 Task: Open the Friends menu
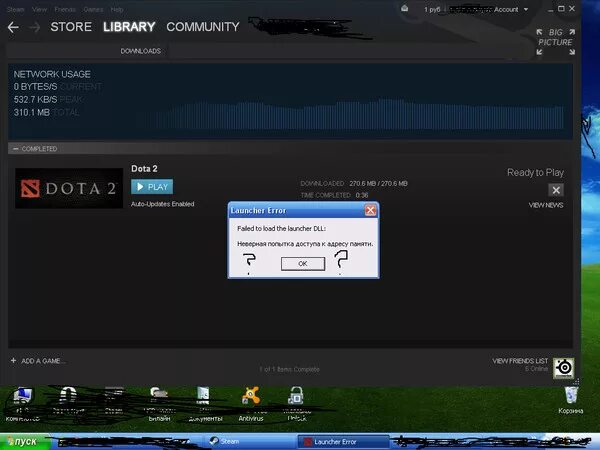(x=65, y=9)
